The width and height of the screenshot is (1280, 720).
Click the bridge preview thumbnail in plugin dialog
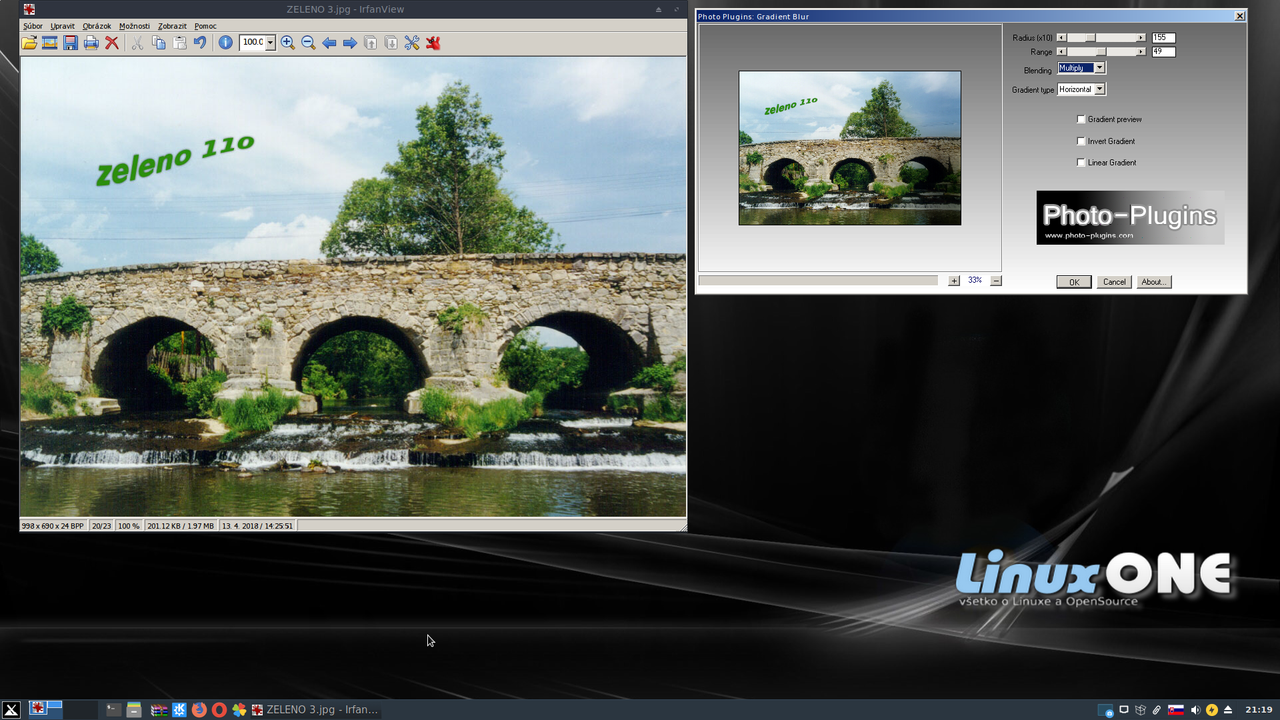point(850,148)
